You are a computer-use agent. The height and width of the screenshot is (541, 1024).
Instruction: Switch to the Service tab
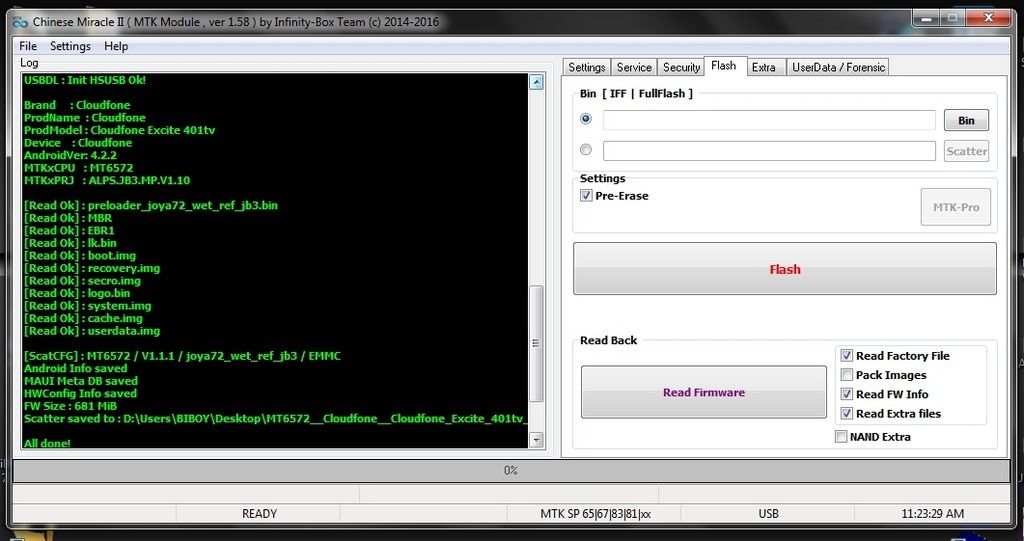coord(634,67)
